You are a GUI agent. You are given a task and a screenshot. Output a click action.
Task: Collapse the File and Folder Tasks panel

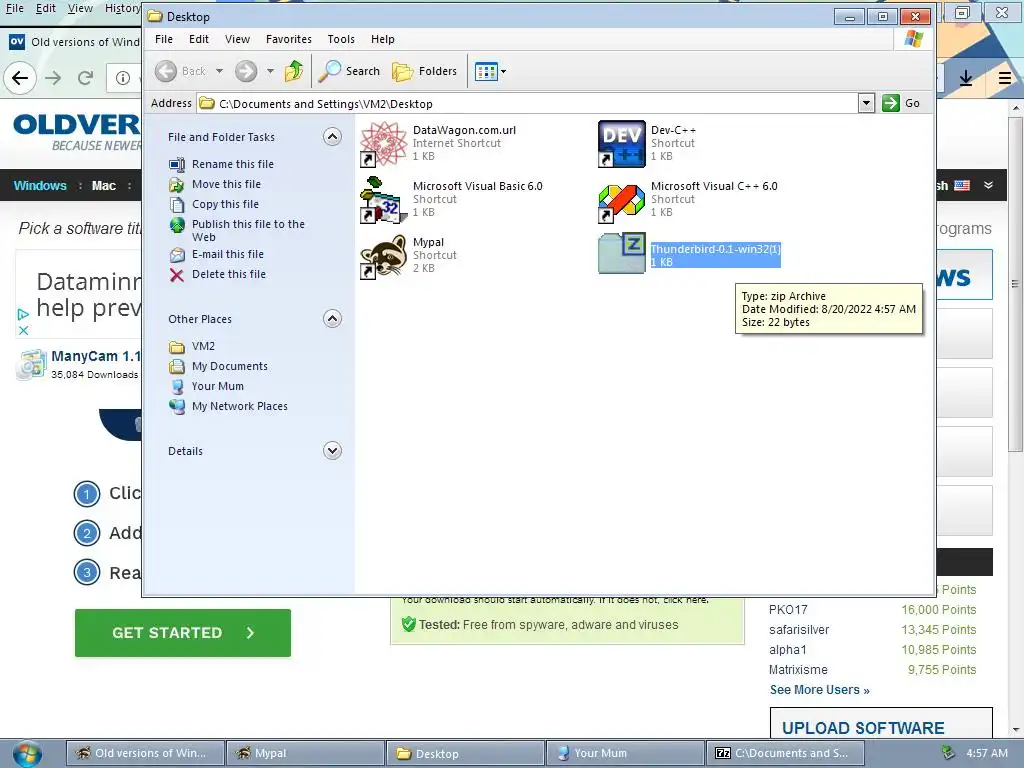tap(332, 136)
